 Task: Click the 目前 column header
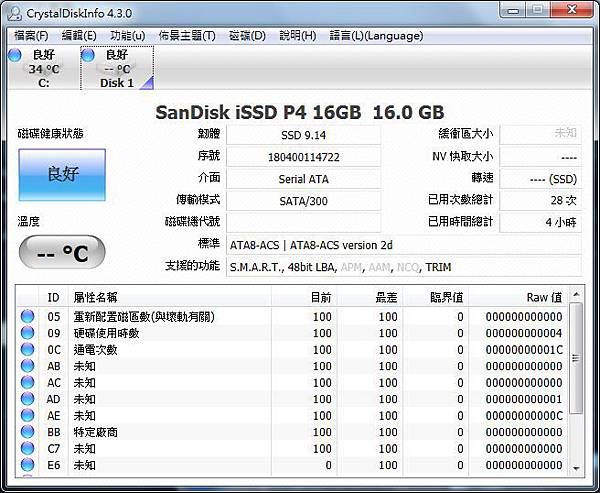[304, 297]
